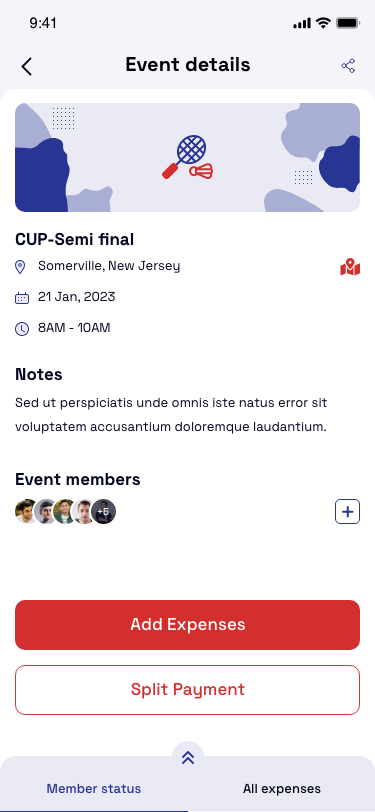Click the 21 Jan, 2023 date

click(x=77, y=297)
